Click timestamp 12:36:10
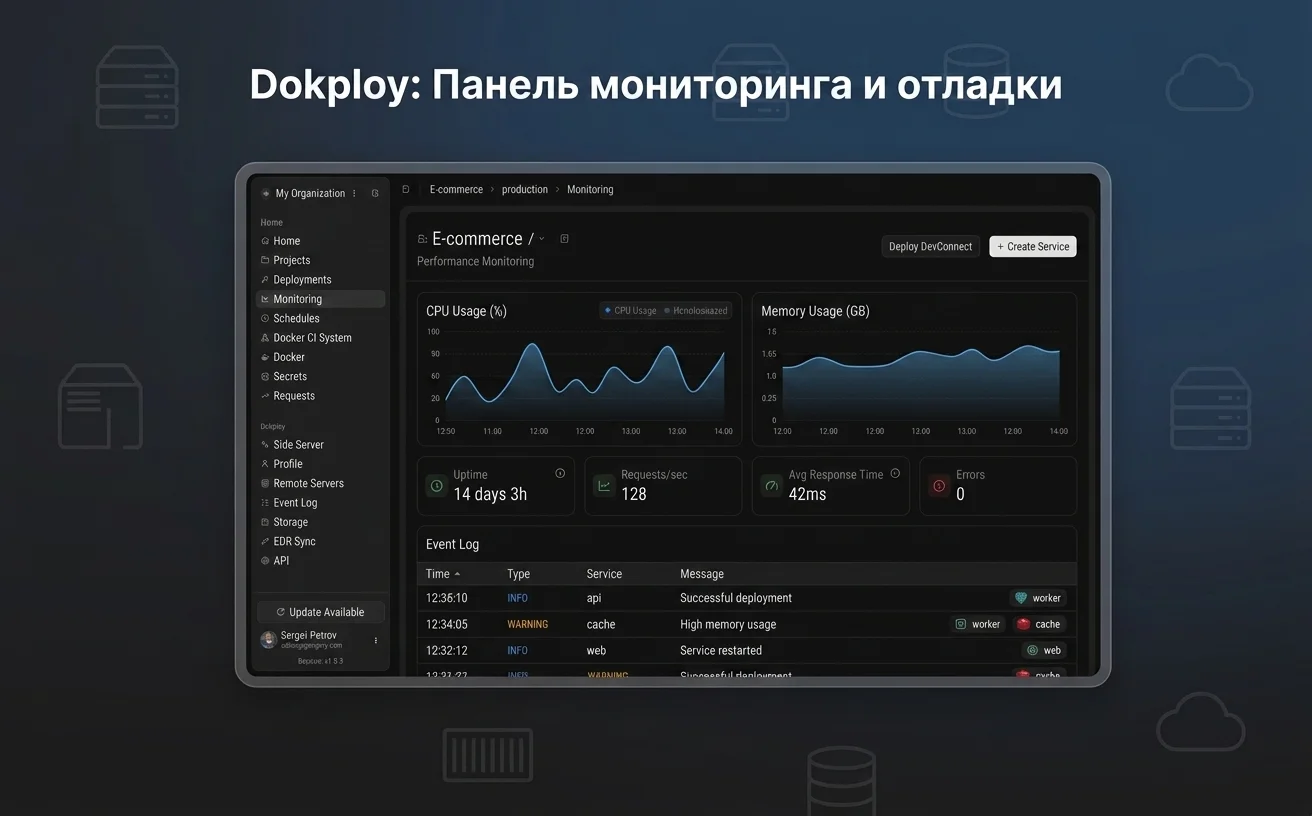Viewport: 1312px width, 816px height. coord(447,598)
